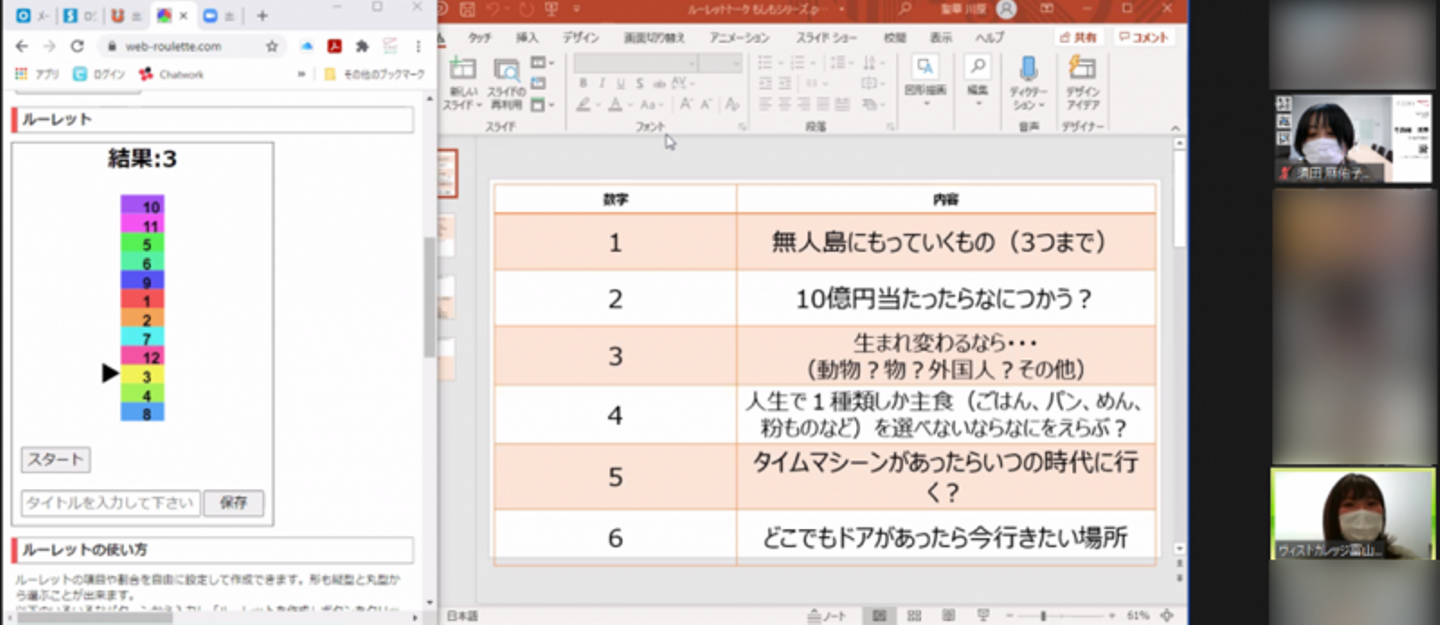Click the browser page vertical scrollbar
The image size is (1440, 625).
[x=430, y=298]
